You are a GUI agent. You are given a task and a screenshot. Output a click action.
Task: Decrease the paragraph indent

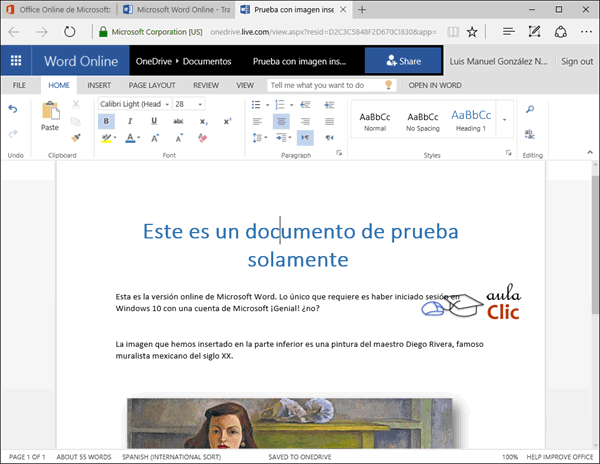pos(305,104)
